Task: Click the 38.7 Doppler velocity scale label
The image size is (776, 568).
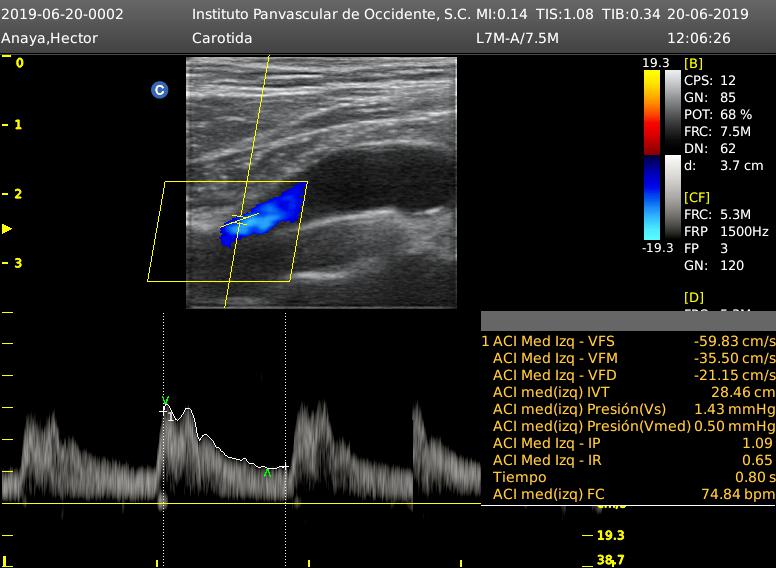Action: (x=610, y=560)
